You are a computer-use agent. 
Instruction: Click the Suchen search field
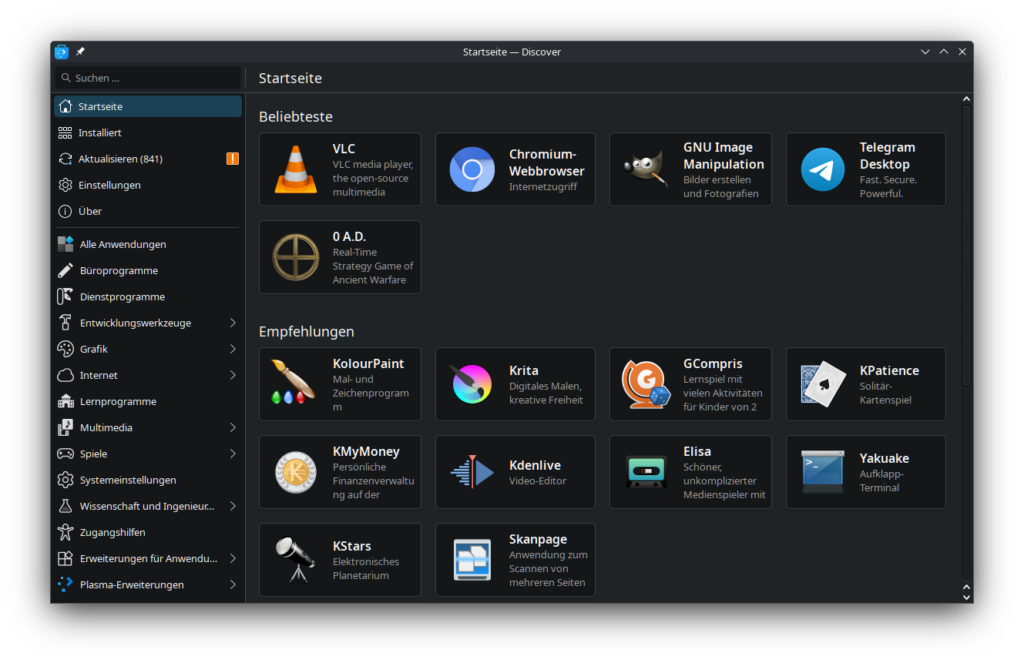[x=150, y=78]
